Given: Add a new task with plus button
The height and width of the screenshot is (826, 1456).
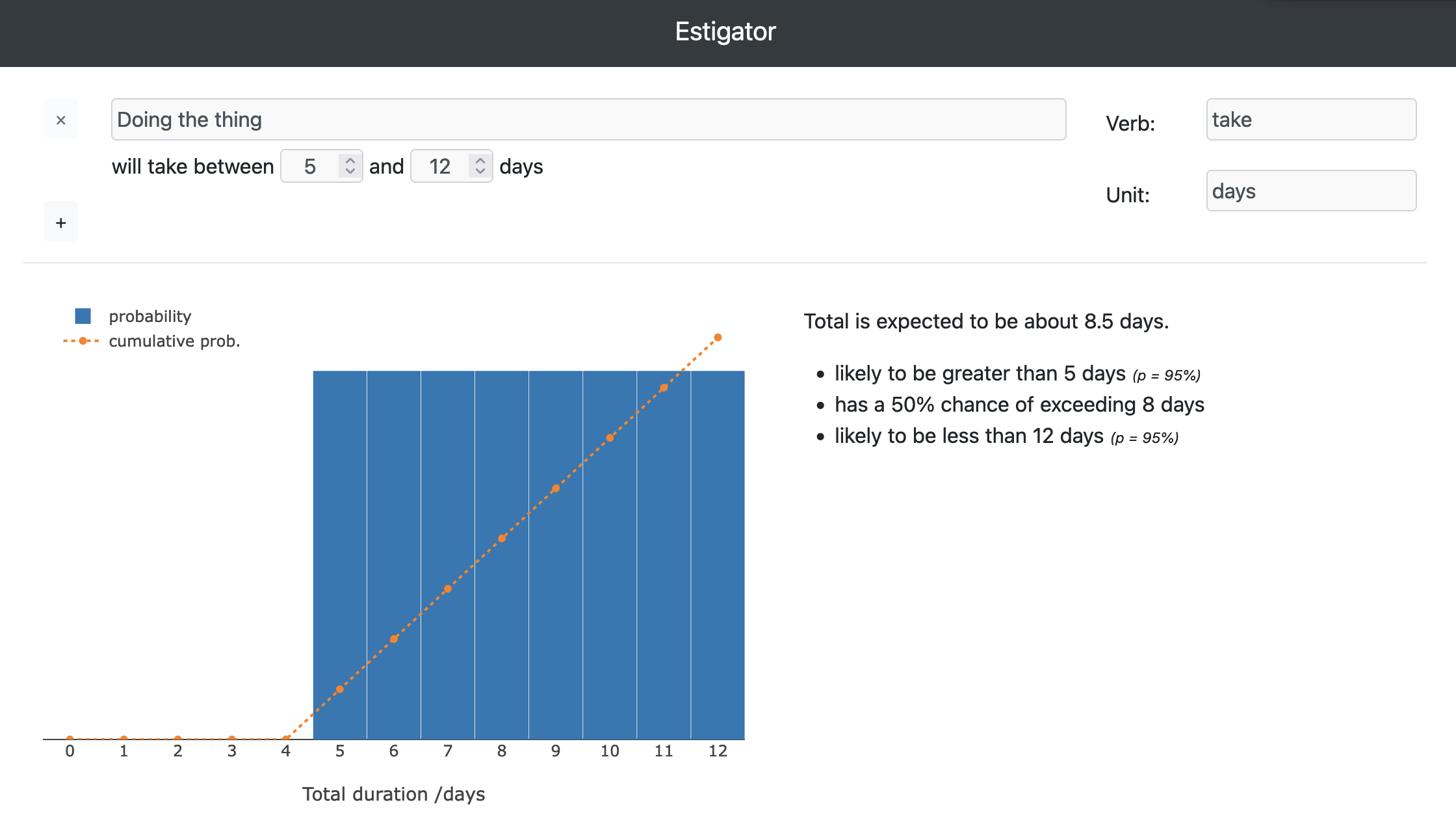Looking at the screenshot, I should click(60, 222).
